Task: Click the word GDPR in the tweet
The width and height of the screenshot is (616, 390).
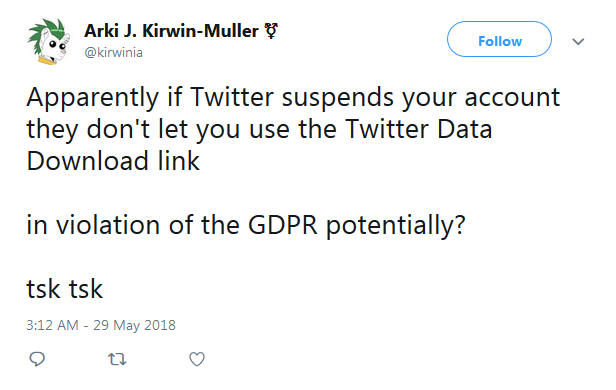Action: (282, 225)
